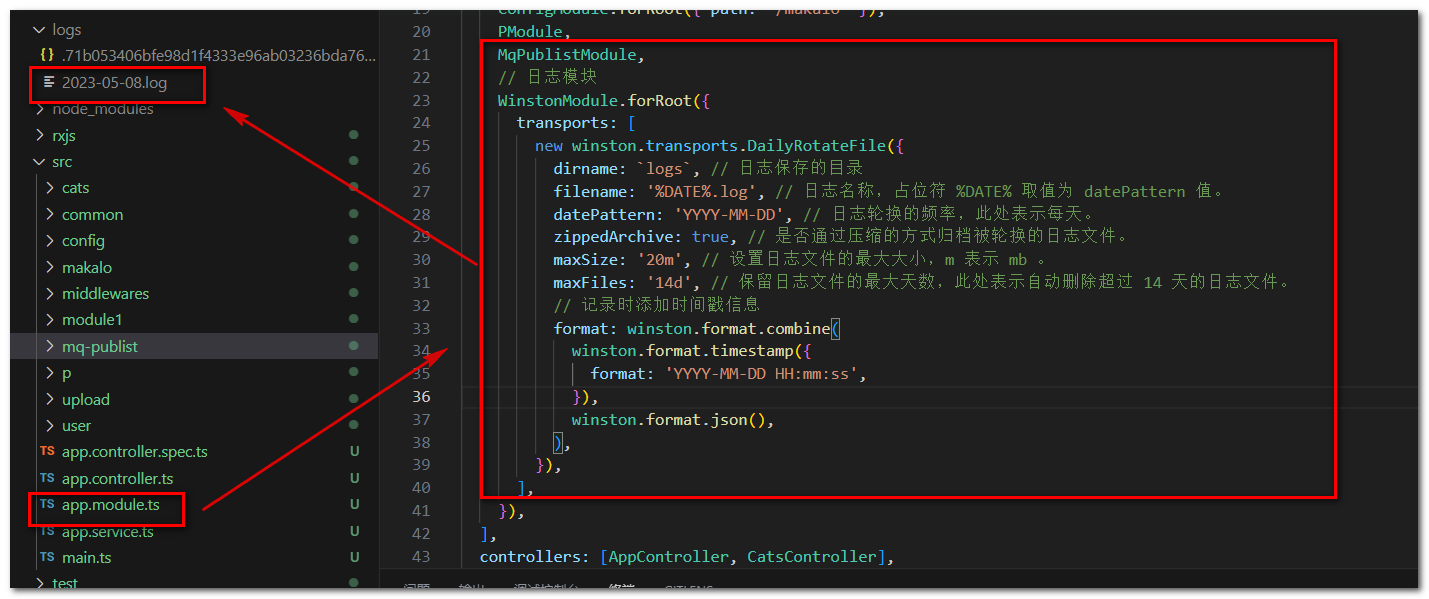Click the U untracked badge on app.service.ts
The image size is (1429, 599).
pos(354,530)
